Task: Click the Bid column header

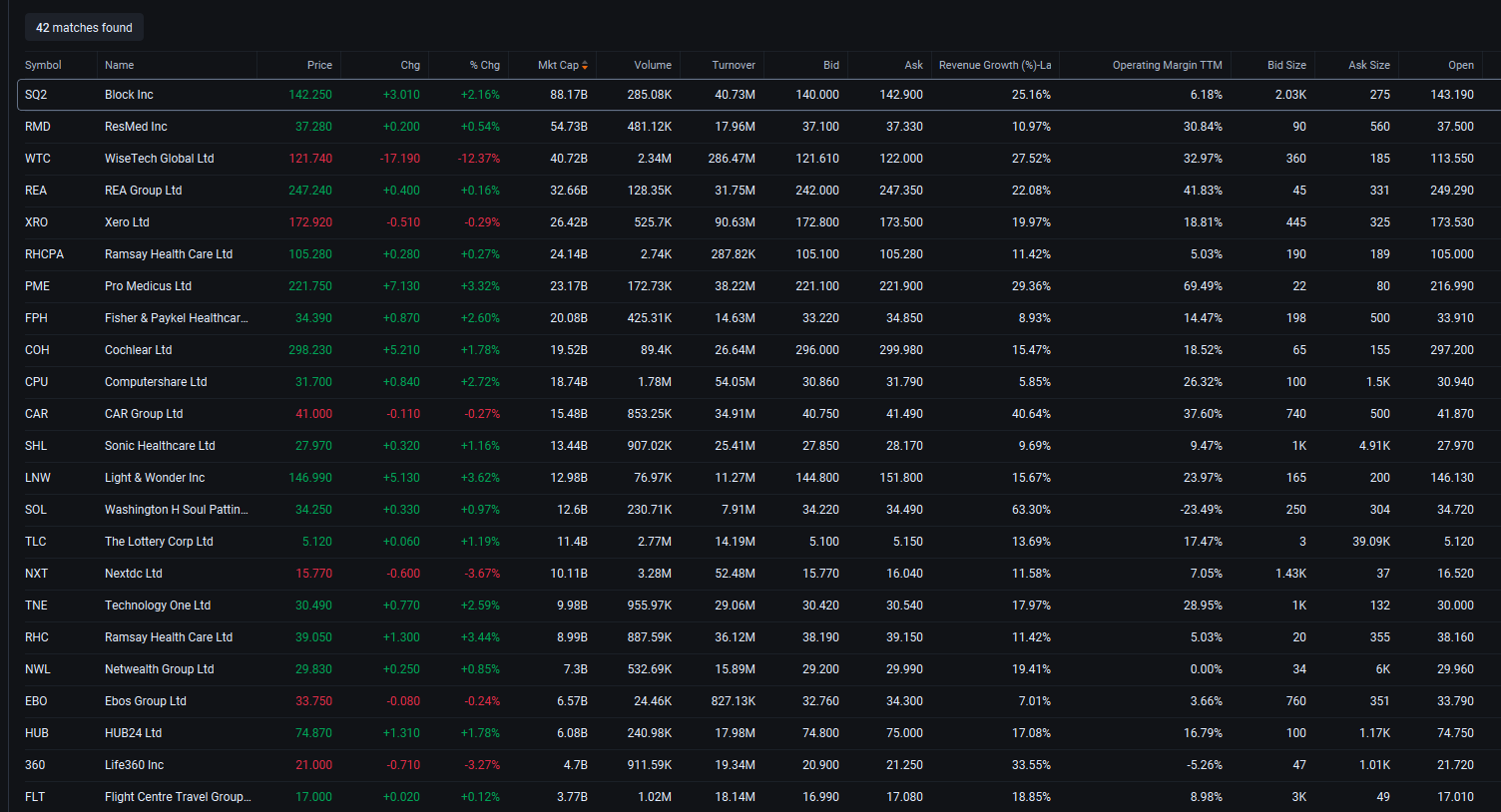Action: (x=831, y=65)
